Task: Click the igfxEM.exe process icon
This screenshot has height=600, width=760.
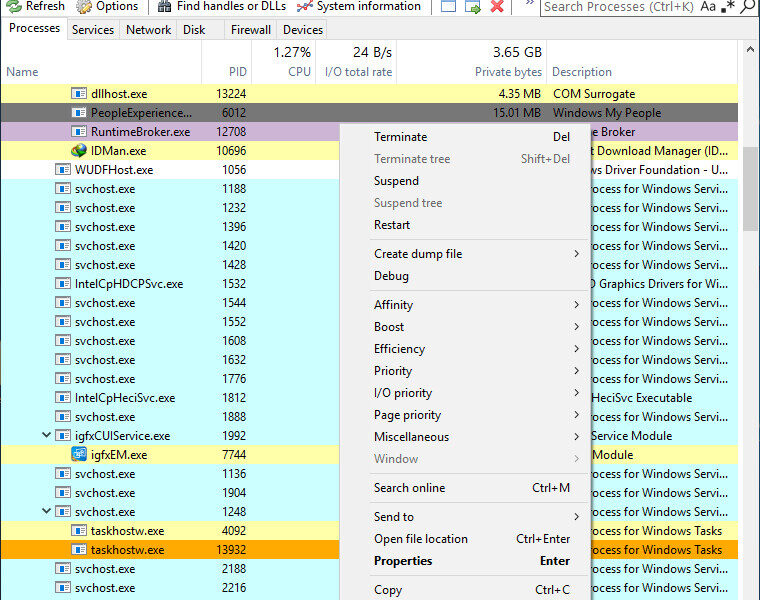Action: 79,454
